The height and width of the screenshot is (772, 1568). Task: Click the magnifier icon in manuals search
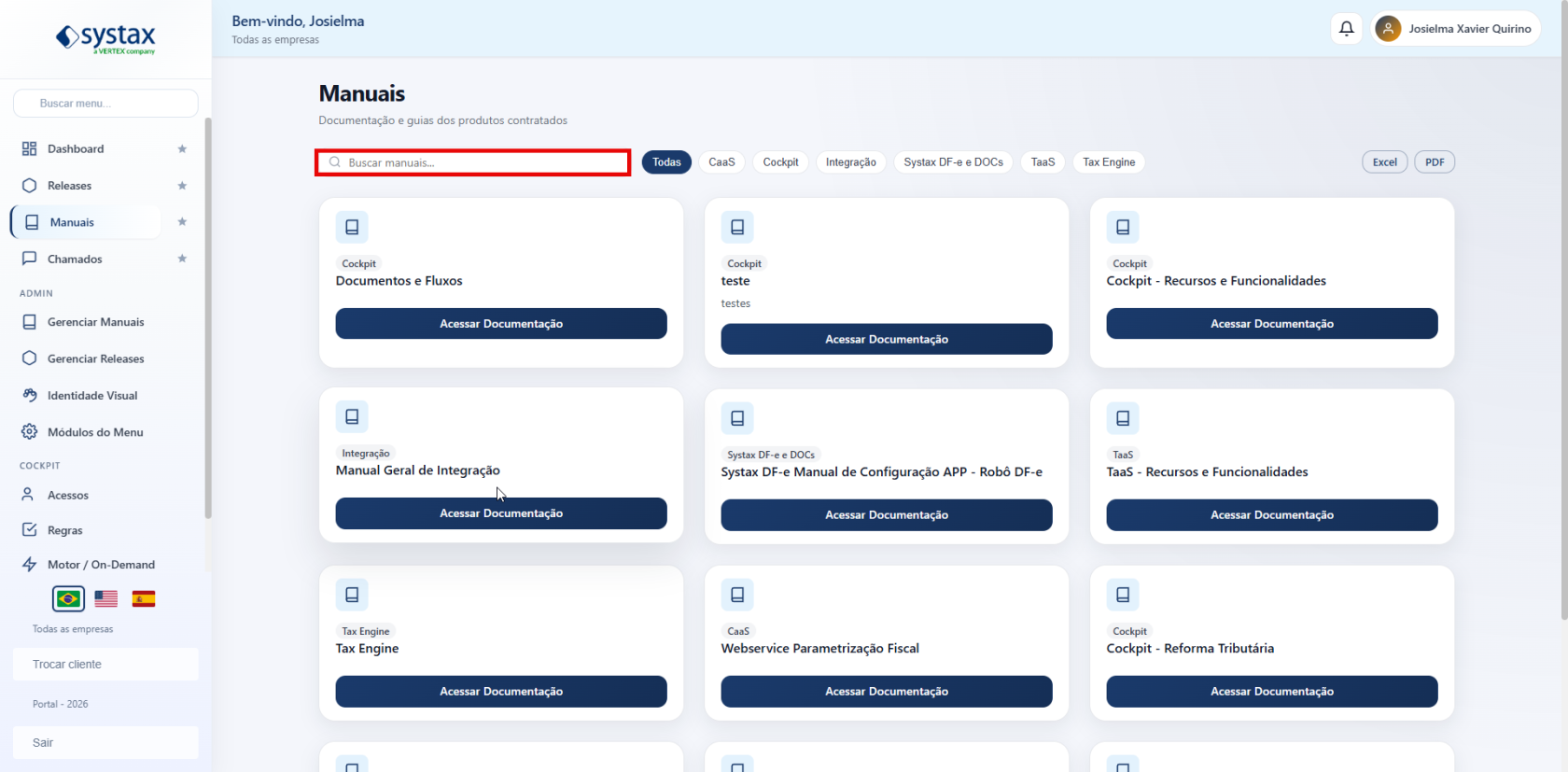pos(335,162)
